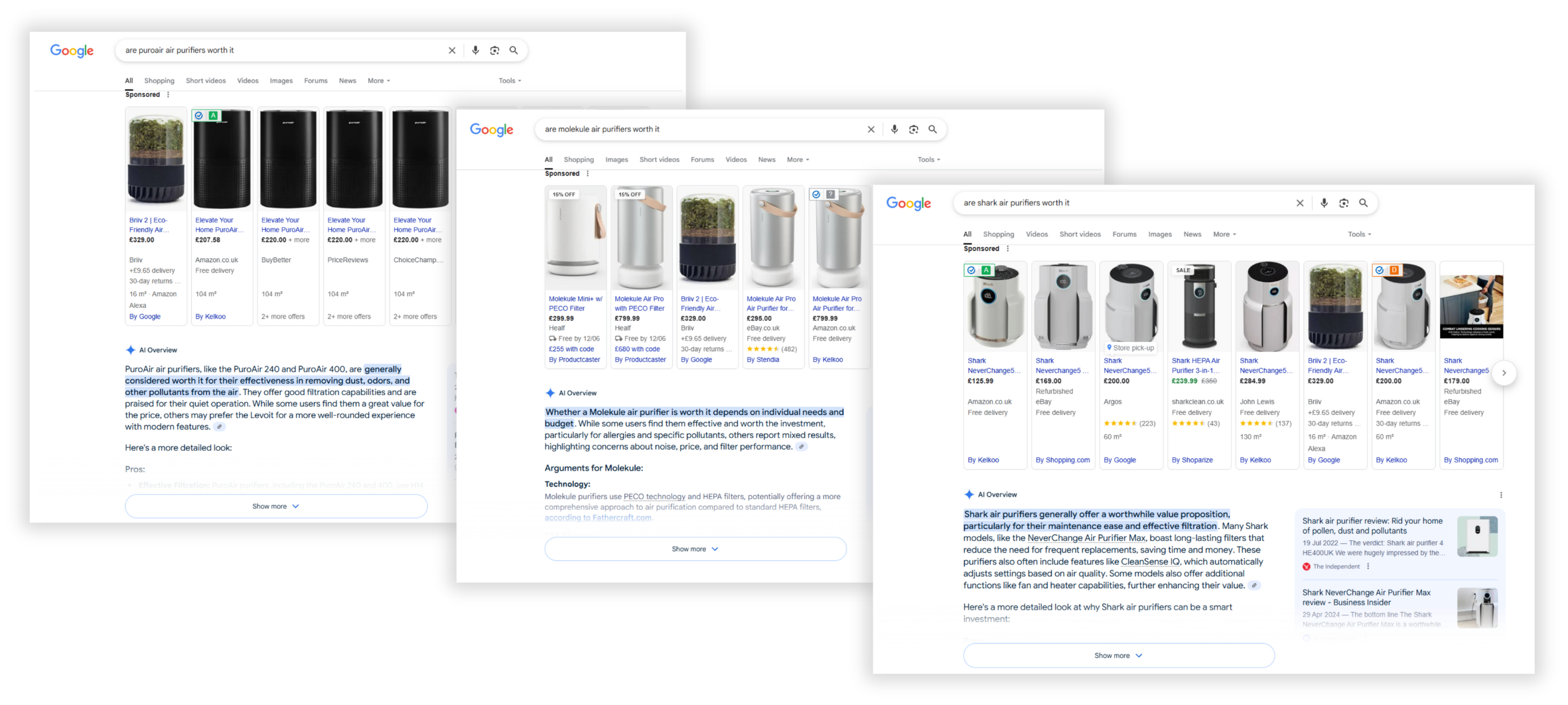Screen dimensions: 1568x705
Task: Click the citation chip after the Shark AI Overview paragraph
Action: point(1254,586)
